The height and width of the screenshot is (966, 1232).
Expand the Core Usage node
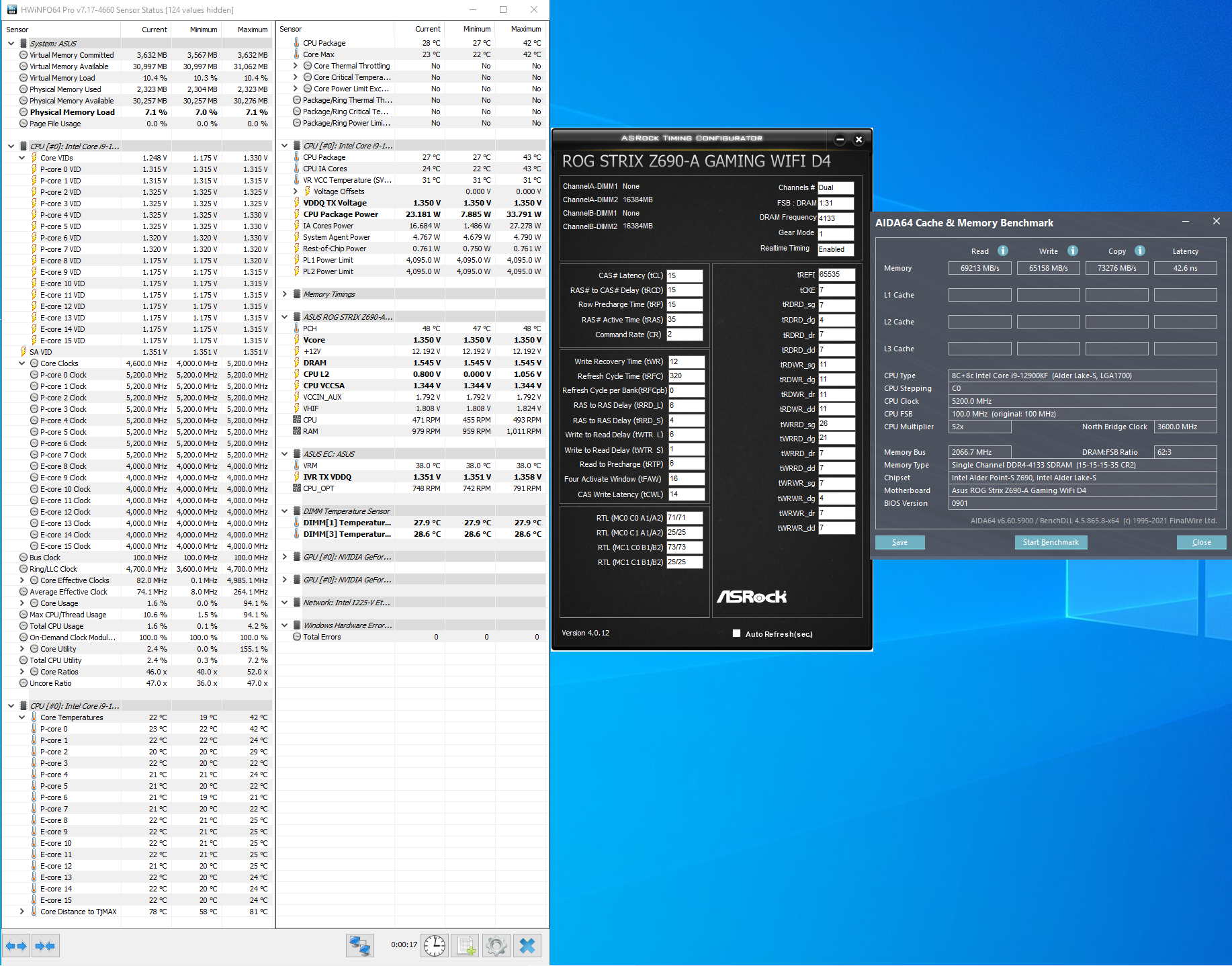tap(21, 603)
